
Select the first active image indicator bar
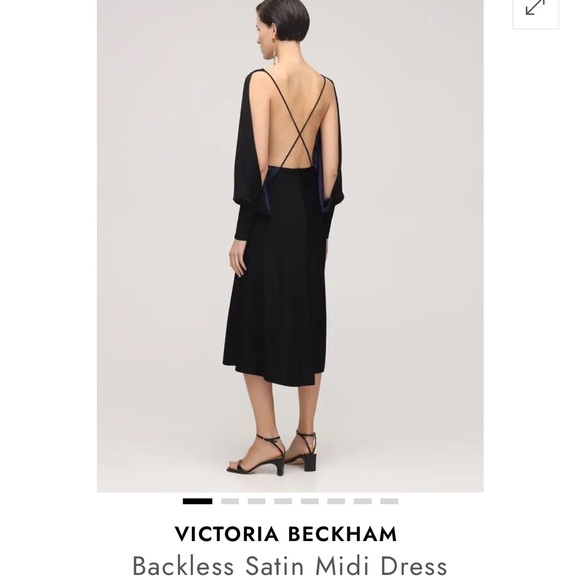[198, 501]
